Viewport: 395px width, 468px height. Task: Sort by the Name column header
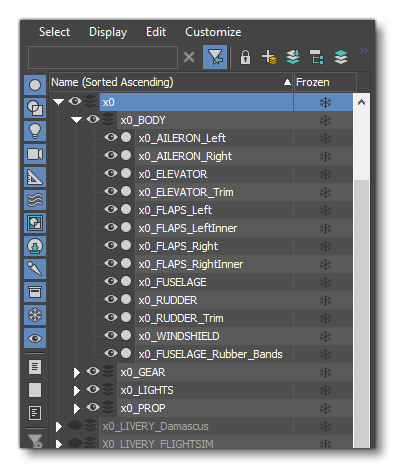pyautogui.click(x=171, y=82)
